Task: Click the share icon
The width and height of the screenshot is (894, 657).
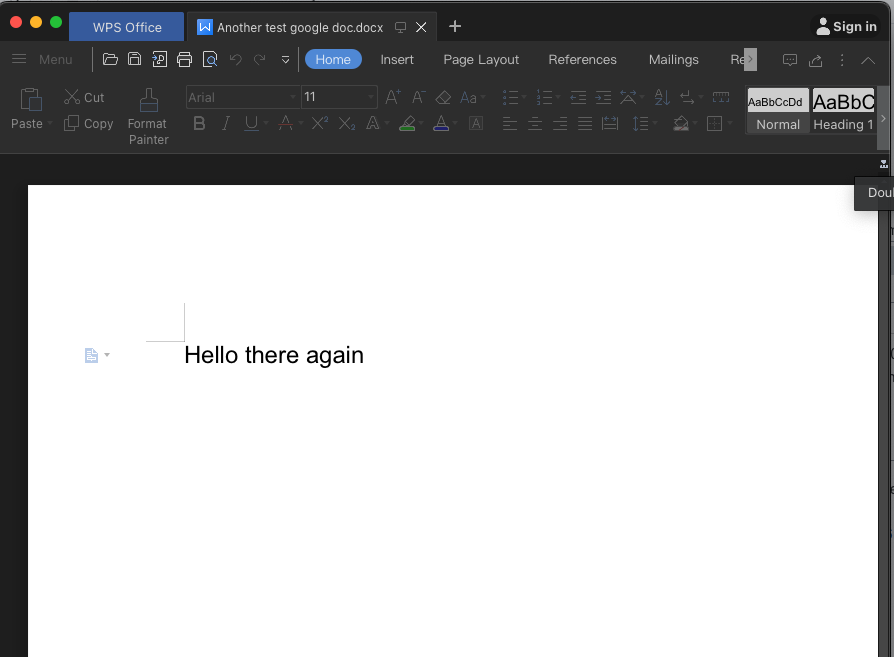Action: pos(815,59)
